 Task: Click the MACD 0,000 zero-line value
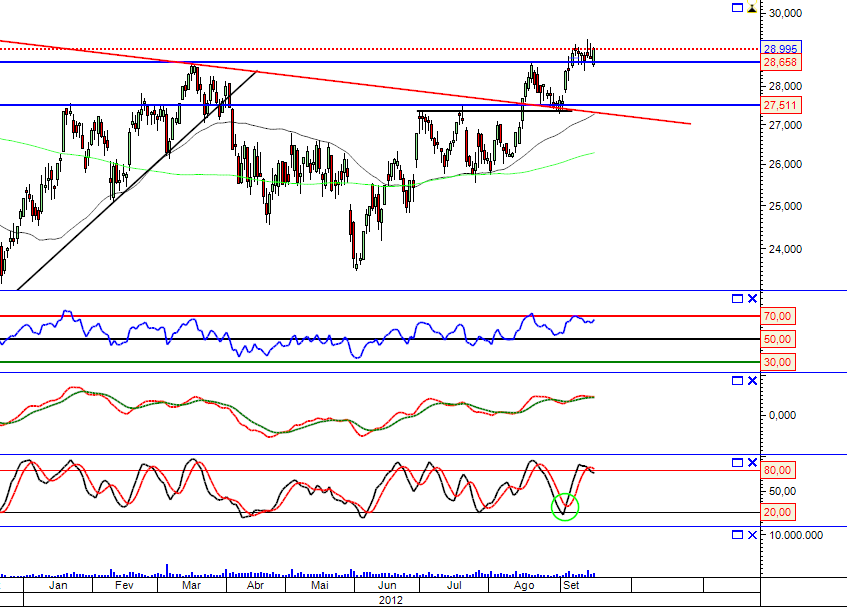782,415
